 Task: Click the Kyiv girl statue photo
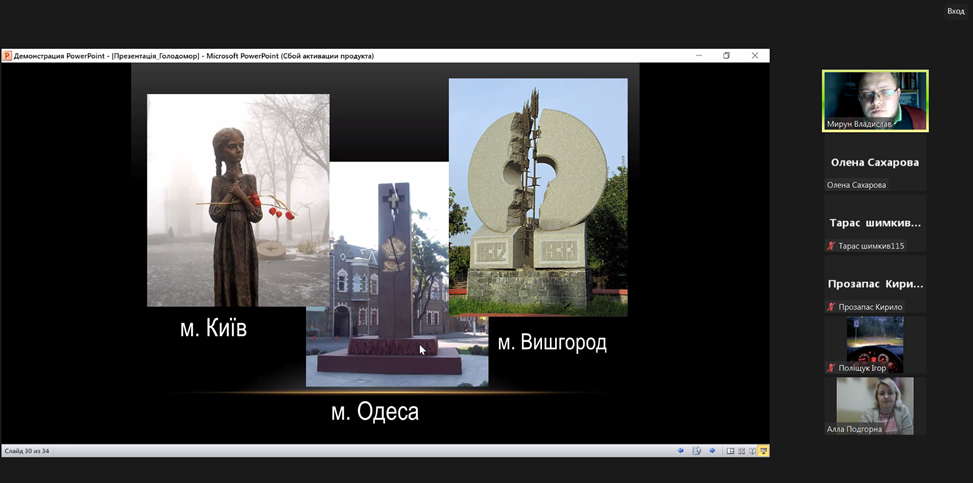pos(237,200)
